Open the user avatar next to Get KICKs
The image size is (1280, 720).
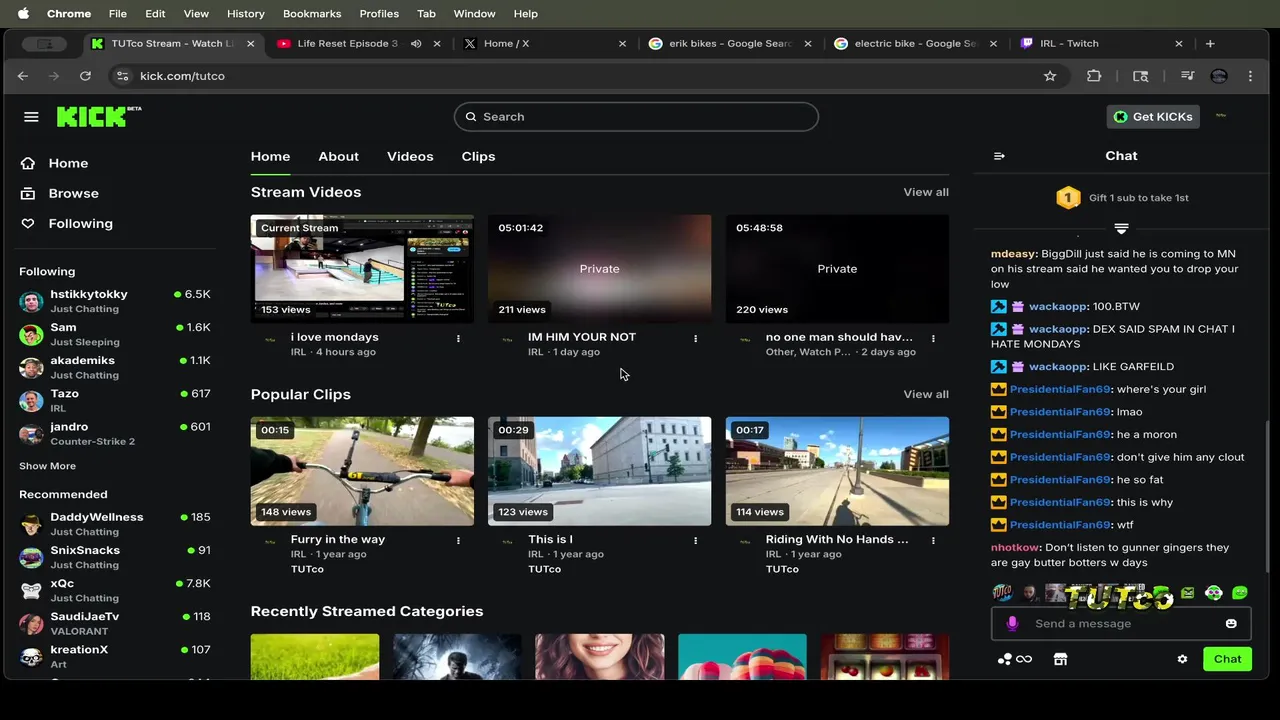[x=1221, y=117]
